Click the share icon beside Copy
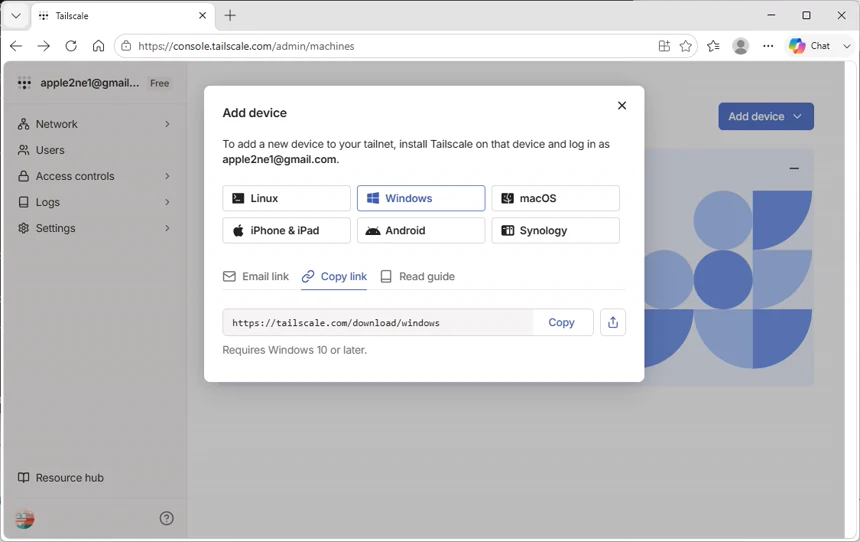The image size is (860, 542). click(613, 323)
